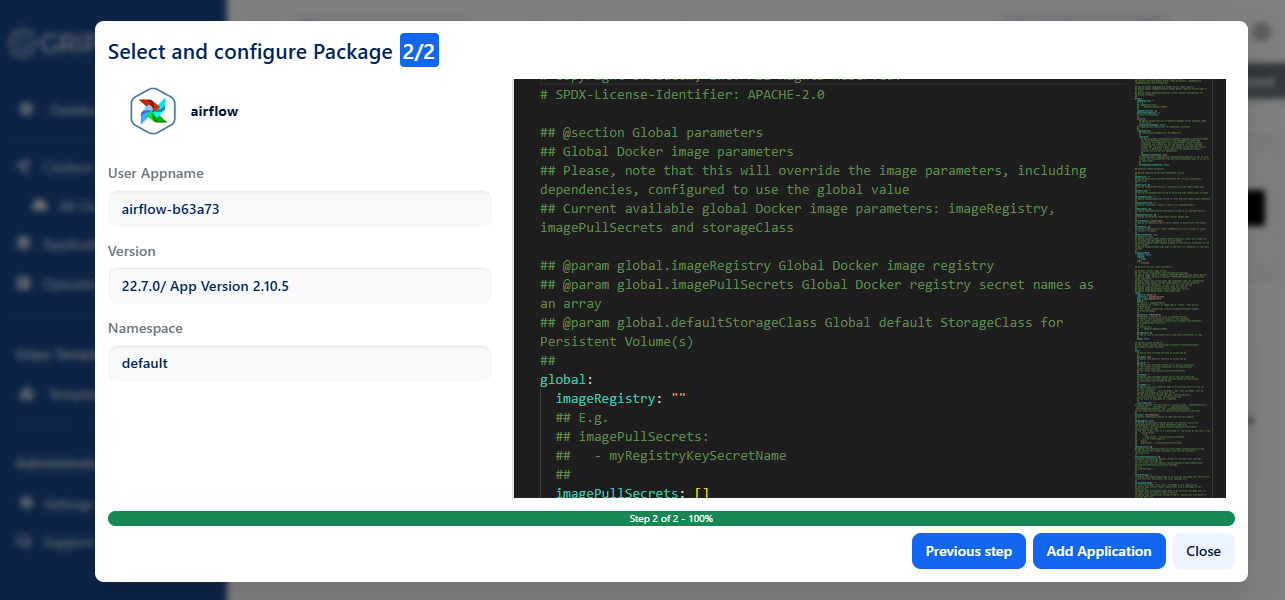Click the 'imagePullSecrets: []' line at bottom
1285x600 pixels.
click(x=632, y=493)
